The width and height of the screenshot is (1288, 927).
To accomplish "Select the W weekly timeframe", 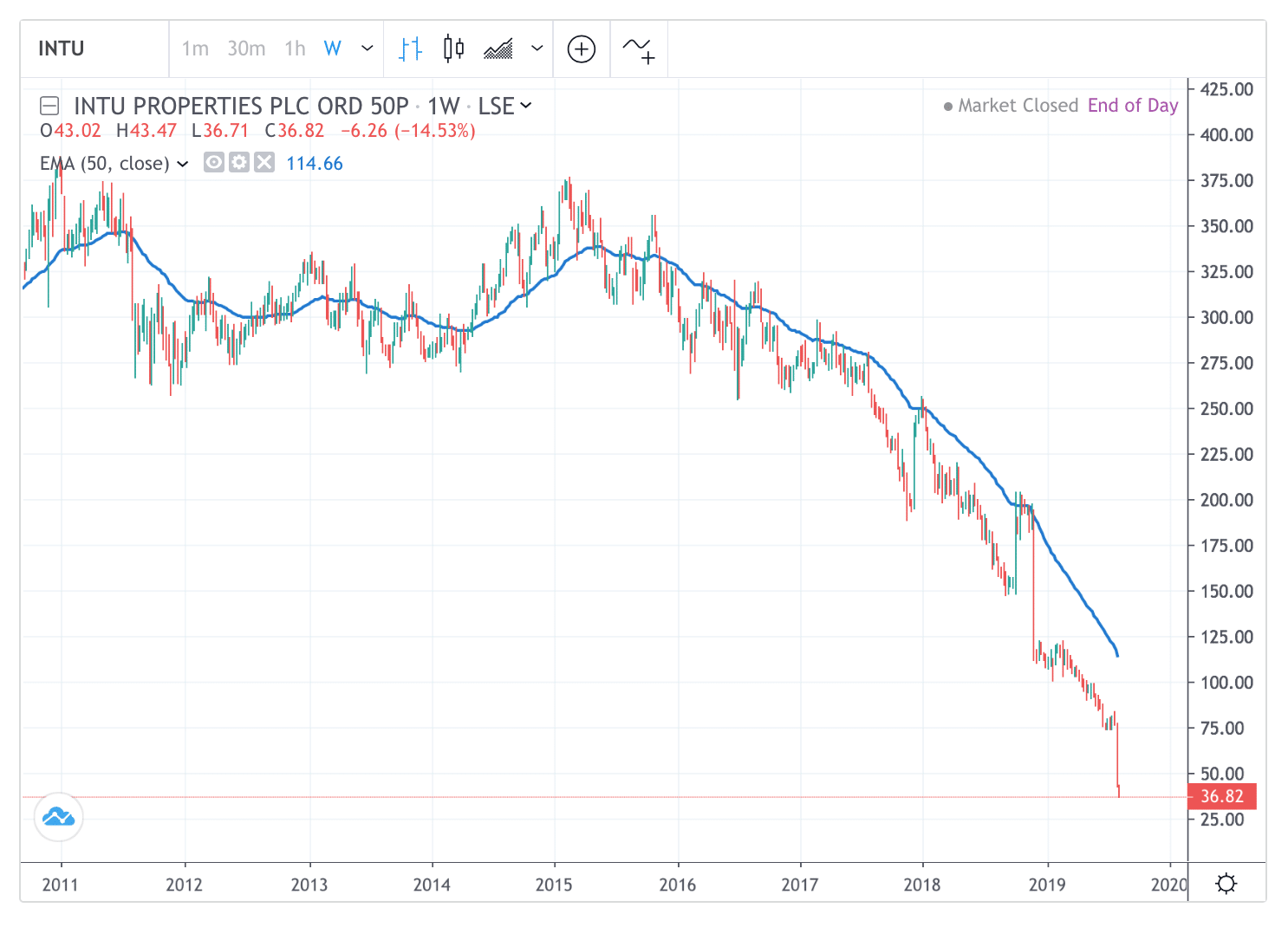I will [333, 49].
